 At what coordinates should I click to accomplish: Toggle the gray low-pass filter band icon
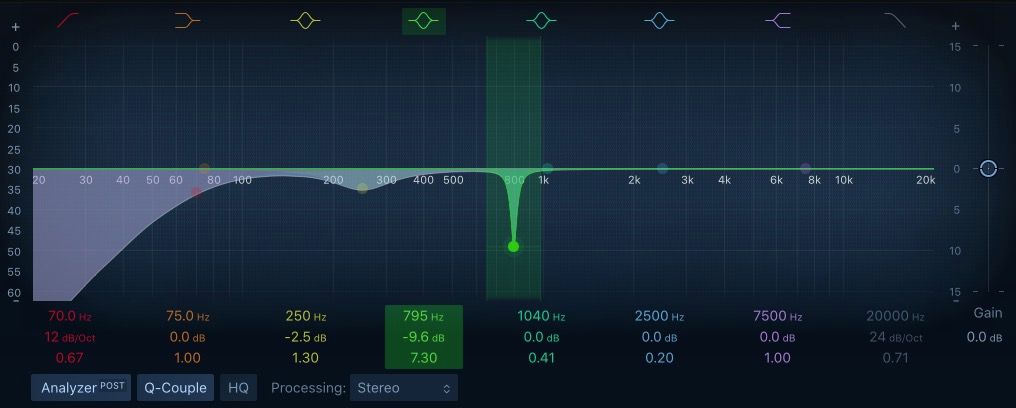coord(895,21)
